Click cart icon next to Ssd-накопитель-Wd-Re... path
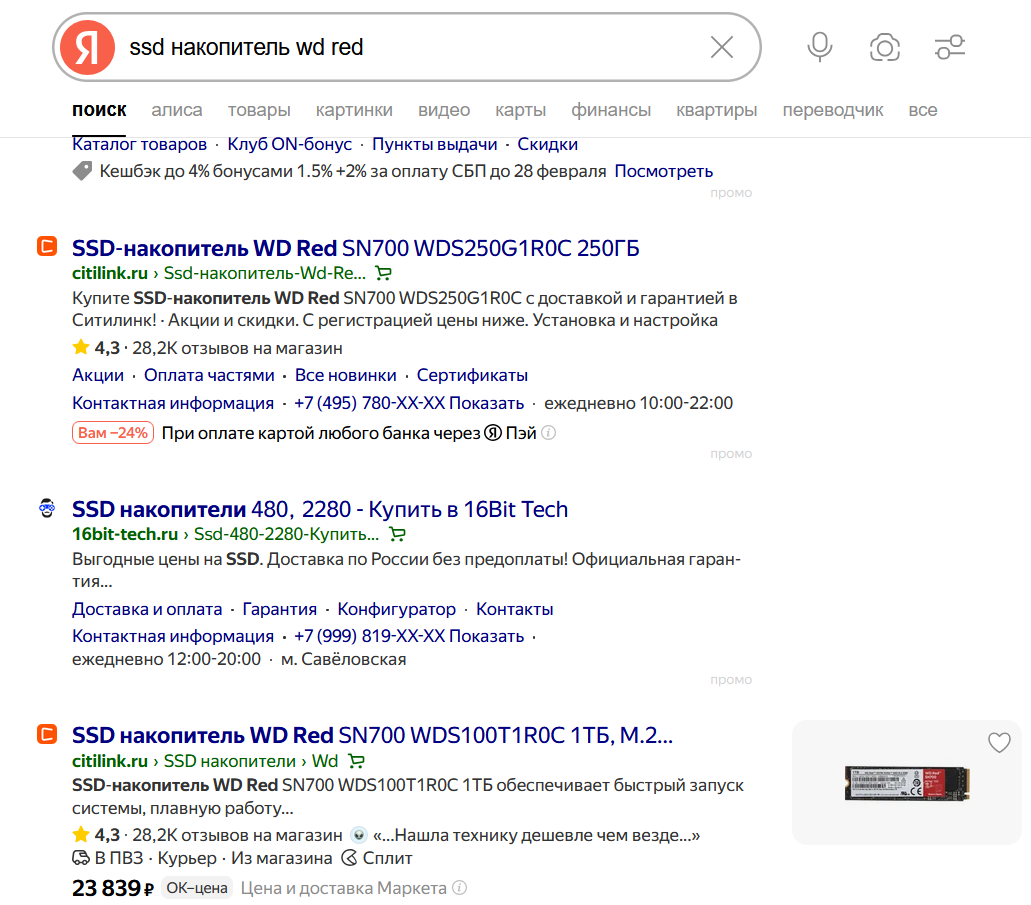The image size is (1031, 905). coord(383,272)
